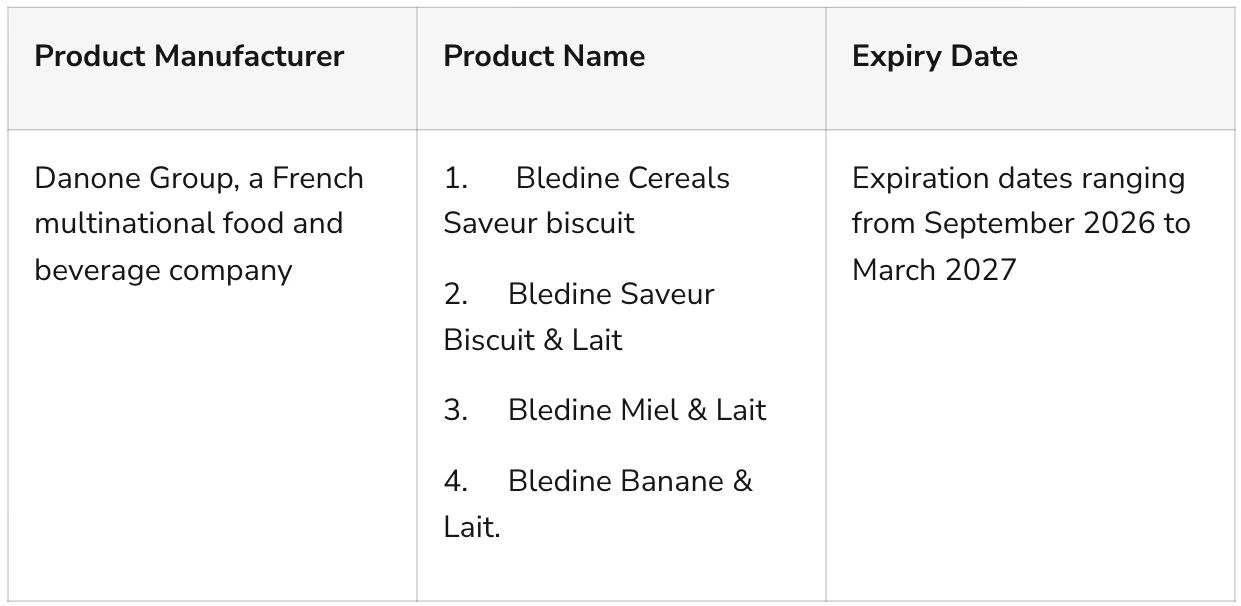Click the Expiry Date column header

pos(934,56)
